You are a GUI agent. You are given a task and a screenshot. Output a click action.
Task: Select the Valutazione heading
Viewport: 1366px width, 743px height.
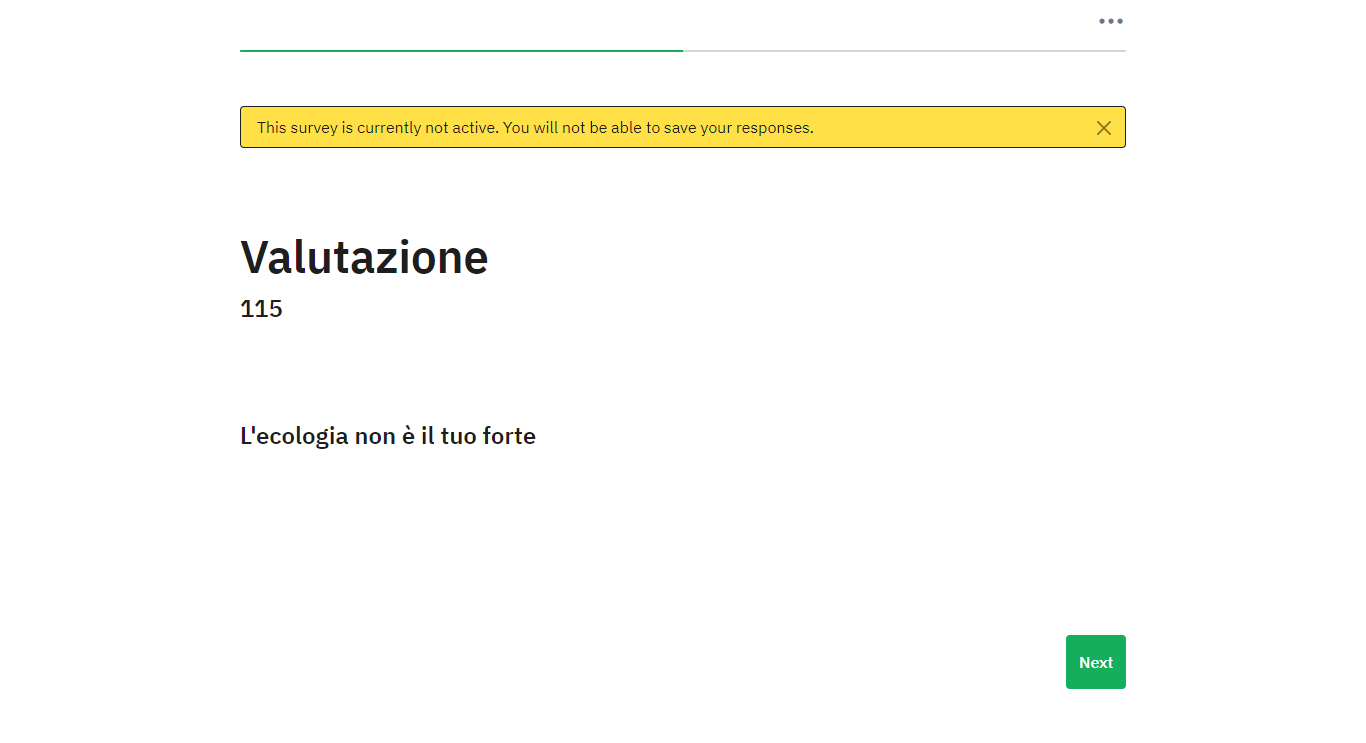click(364, 257)
